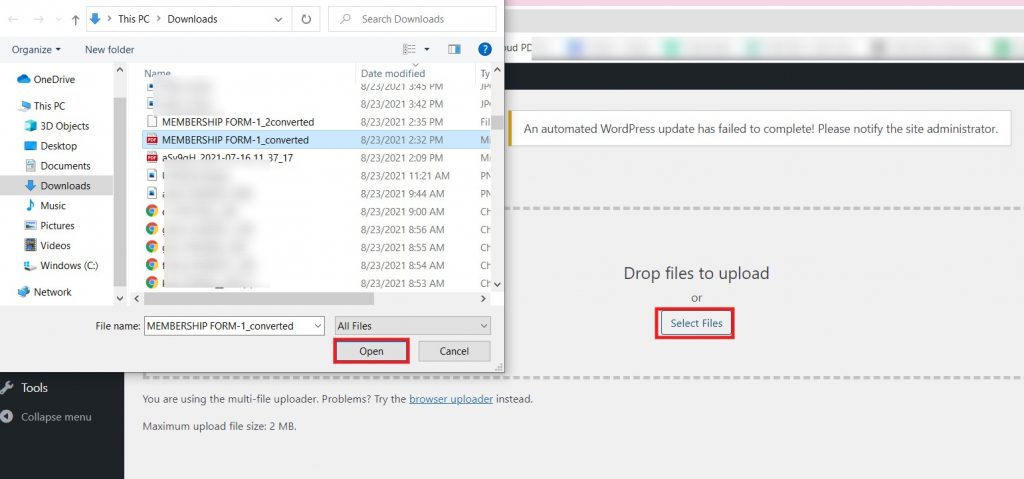Click the Tools wrench icon in WordPress
The image size is (1024, 479).
click(7, 388)
